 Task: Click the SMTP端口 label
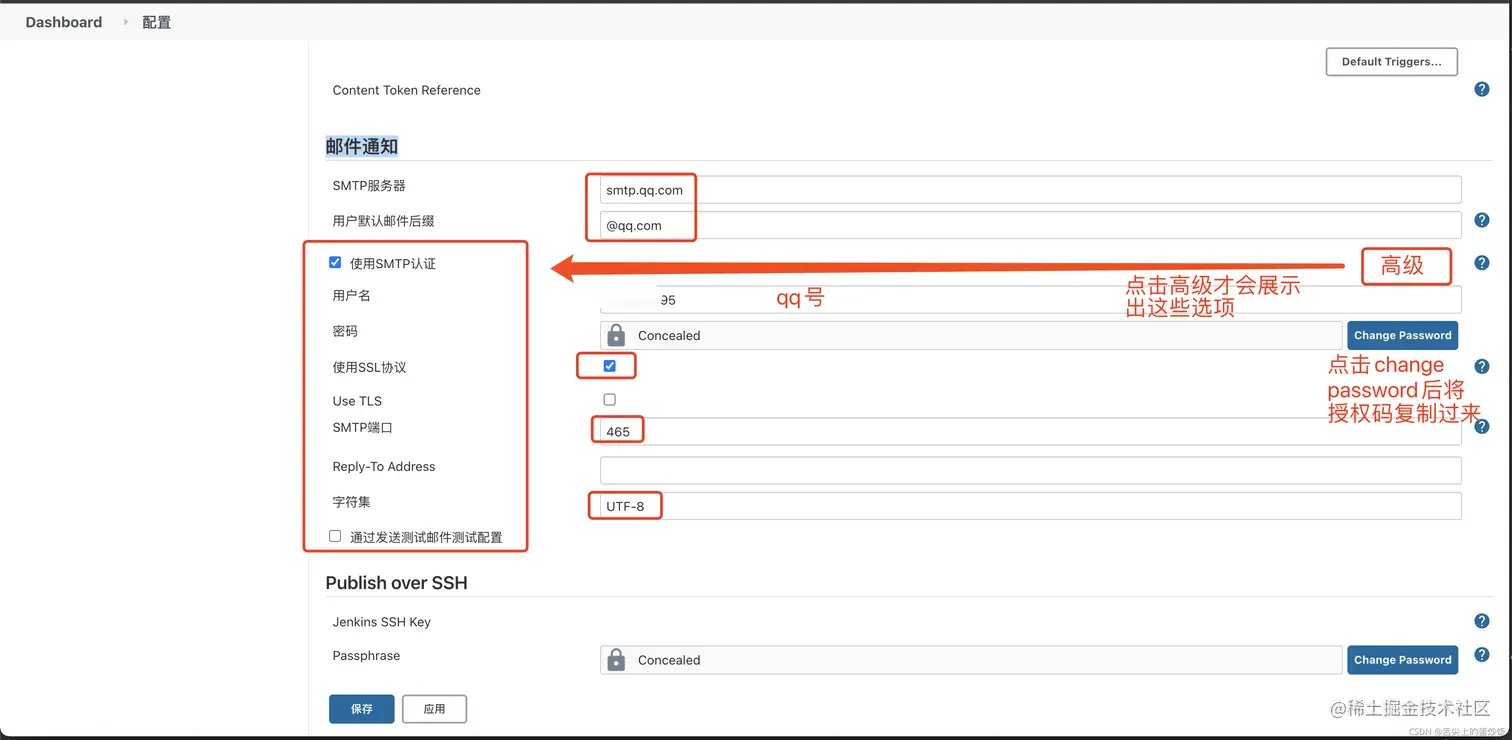(x=362, y=427)
